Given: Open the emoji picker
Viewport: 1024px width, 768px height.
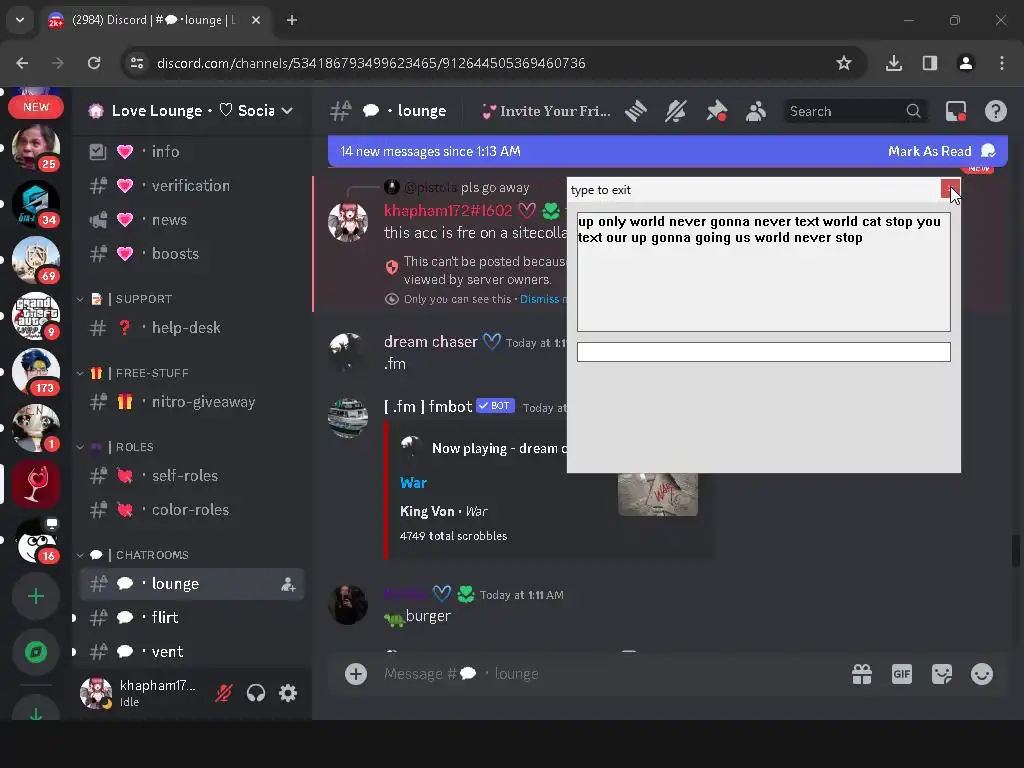Looking at the screenshot, I should point(982,674).
